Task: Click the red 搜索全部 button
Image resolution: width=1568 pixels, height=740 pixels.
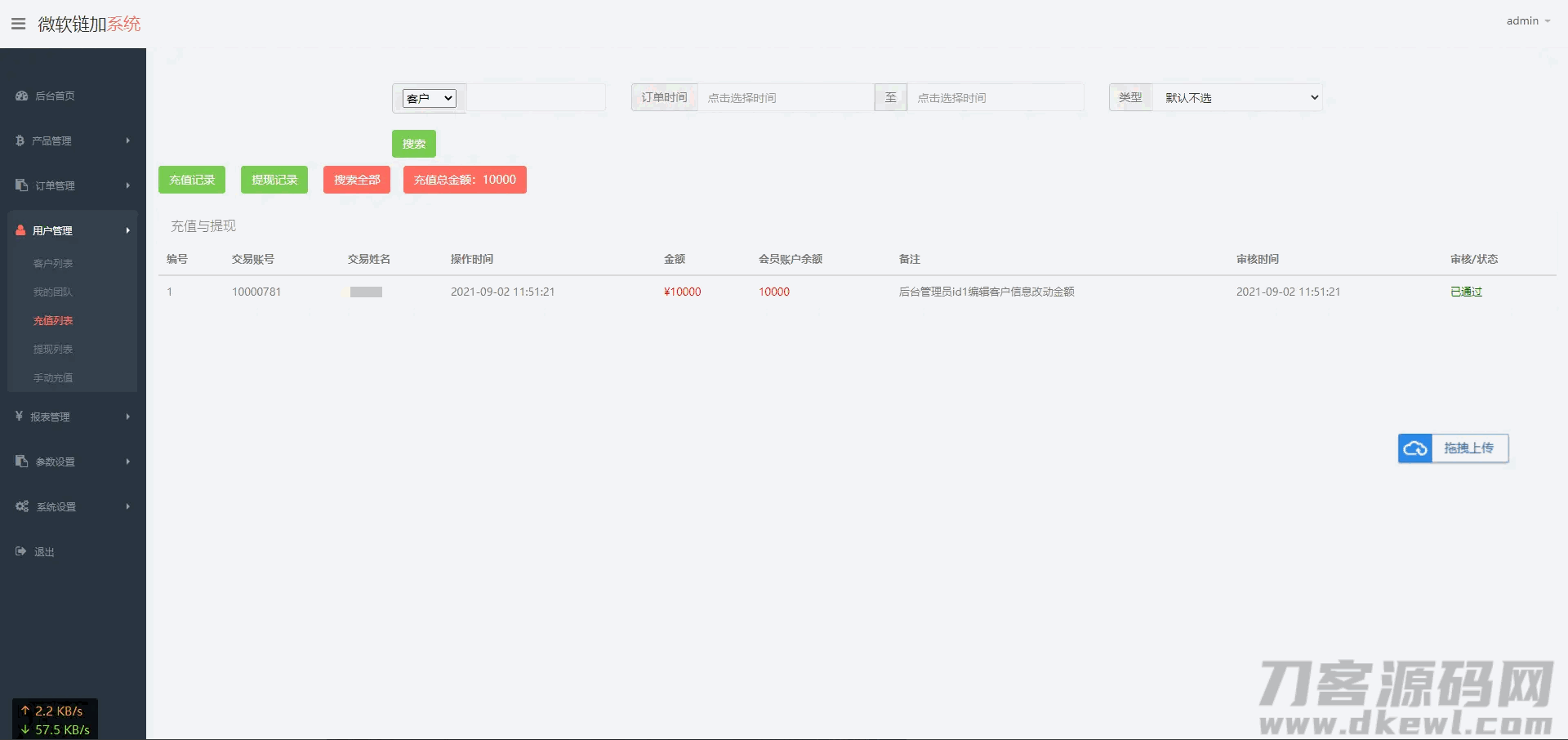Action: coord(357,180)
